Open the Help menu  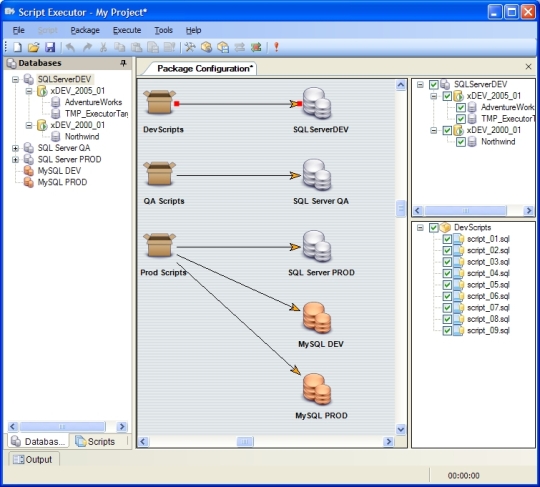pyautogui.click(x=193, y=30)
